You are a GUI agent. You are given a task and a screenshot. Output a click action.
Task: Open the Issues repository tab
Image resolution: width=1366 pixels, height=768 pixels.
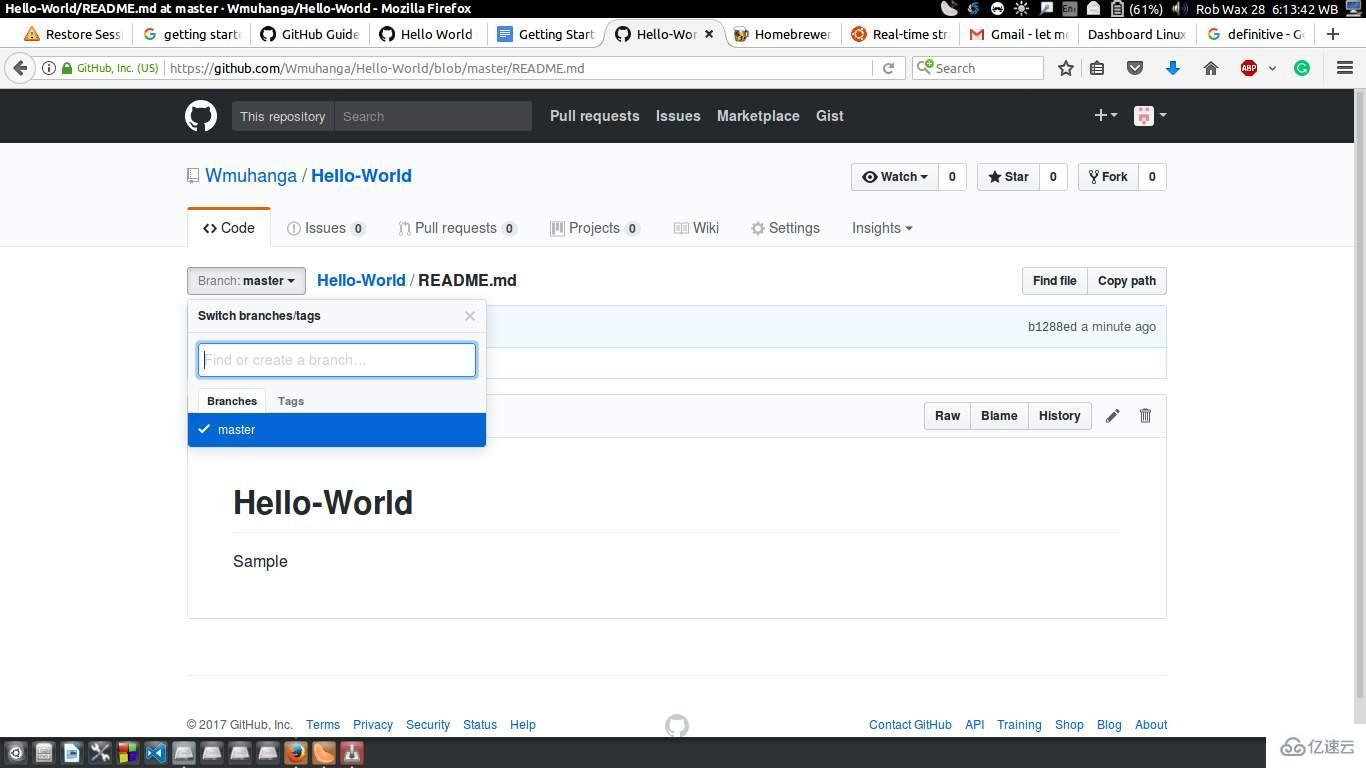click(x=326, y=228)
